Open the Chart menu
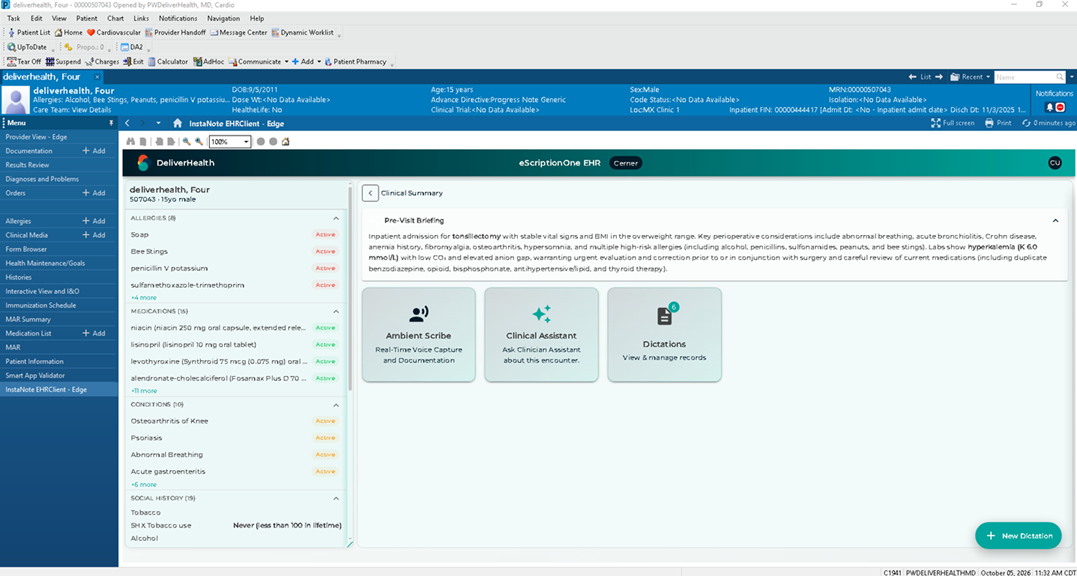Screen dimensions: 1077x576 click(115, 19)
